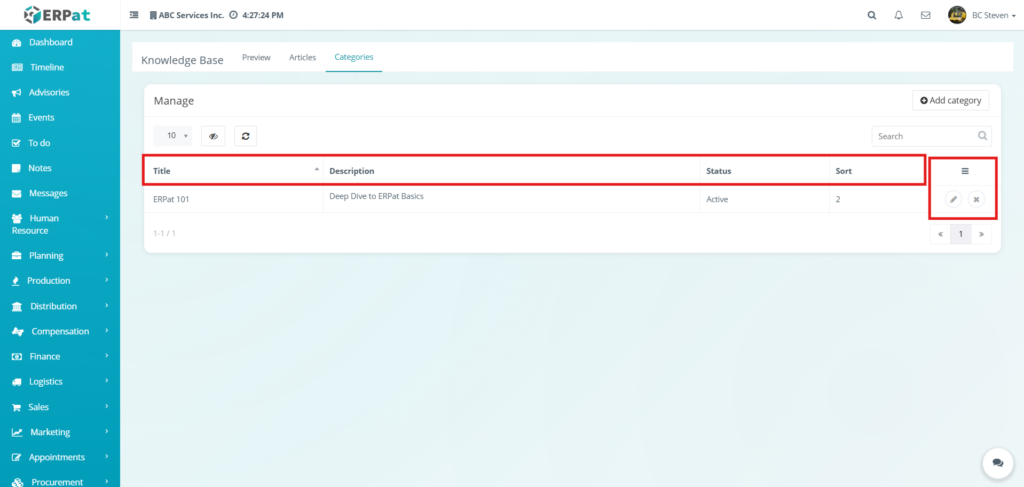
Task: Open the chat bubble icon
Action: tap(997, 463)
